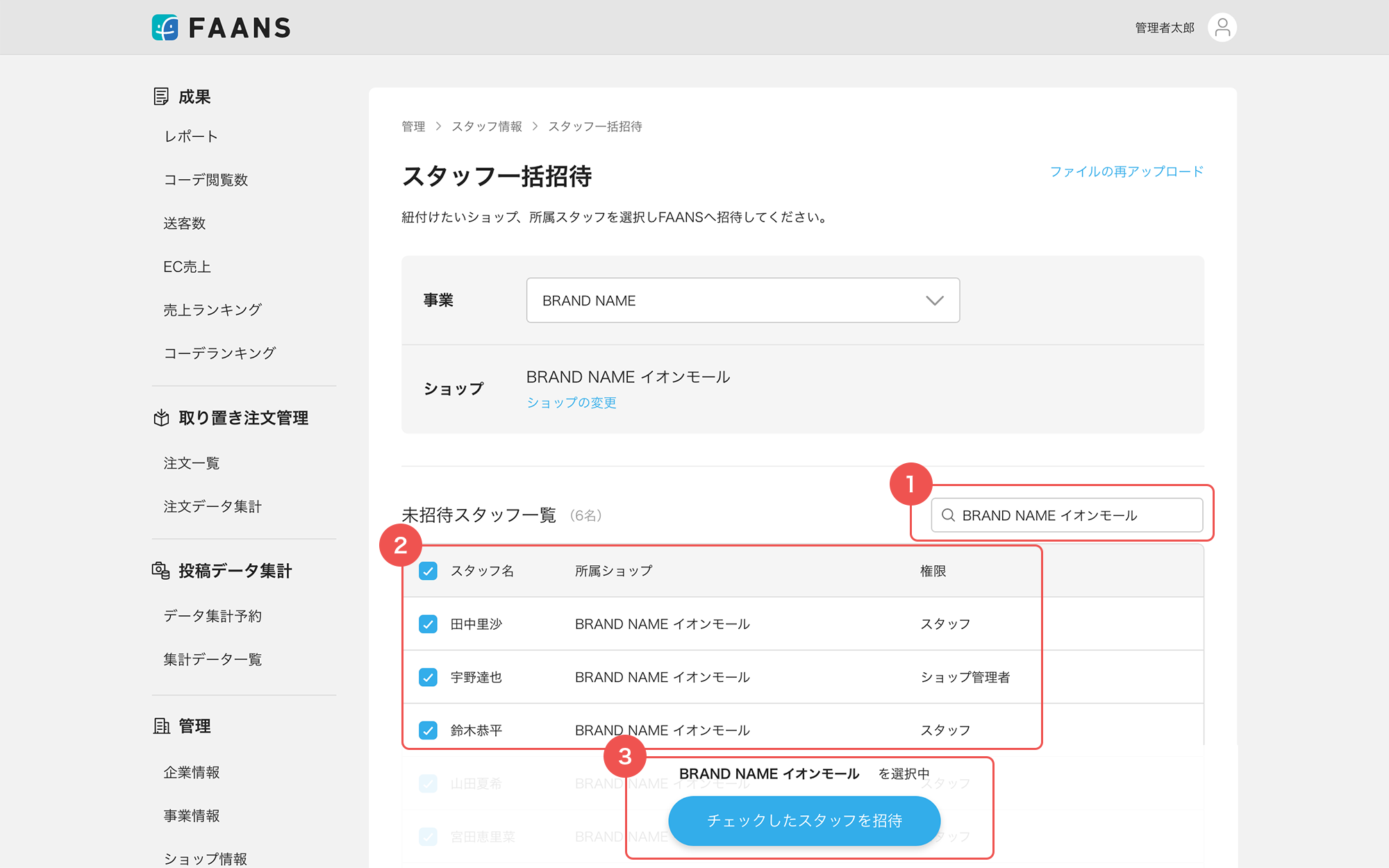Click the 管理 building icon
The width and height of the screenshot is (1389, 868).
161,726
